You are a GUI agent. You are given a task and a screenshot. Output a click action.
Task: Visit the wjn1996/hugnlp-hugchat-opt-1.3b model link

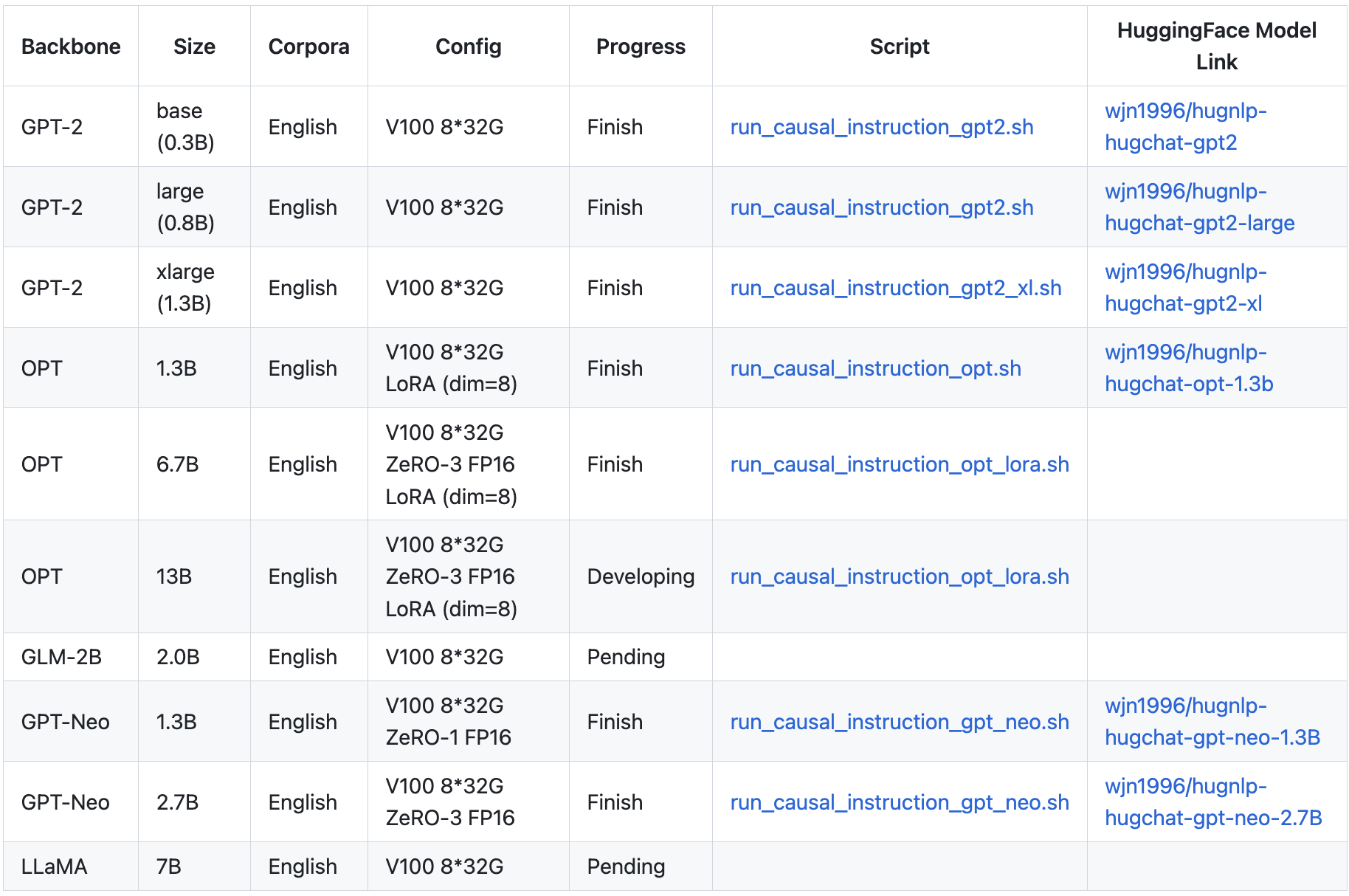coord(1189,368)
